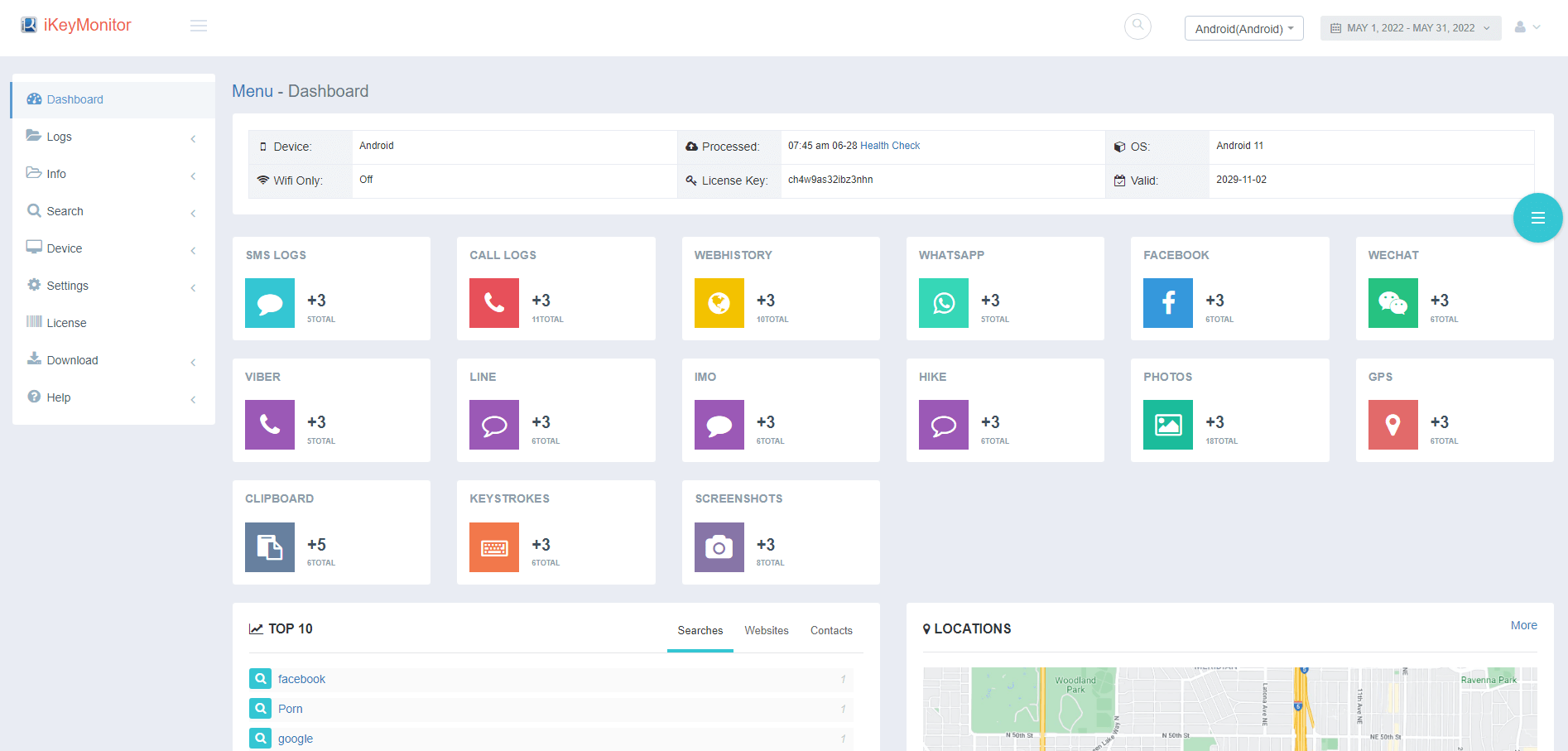Click the search icon beside Porn
The height and width of the screenshot is (751, 1568).
261,709
